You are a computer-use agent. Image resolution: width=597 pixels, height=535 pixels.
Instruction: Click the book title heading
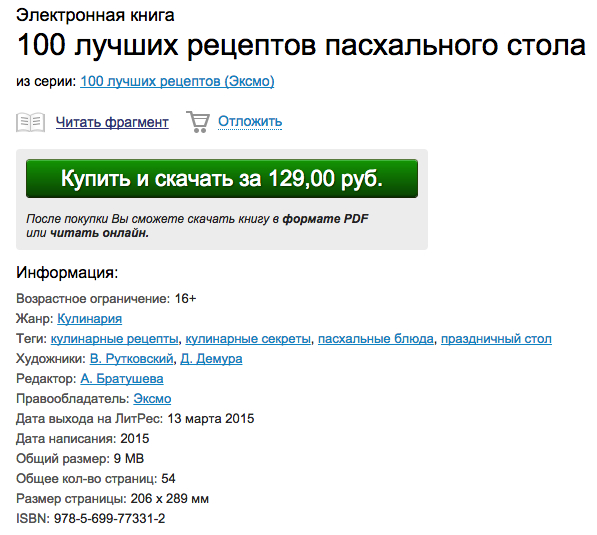click(301, 45)
